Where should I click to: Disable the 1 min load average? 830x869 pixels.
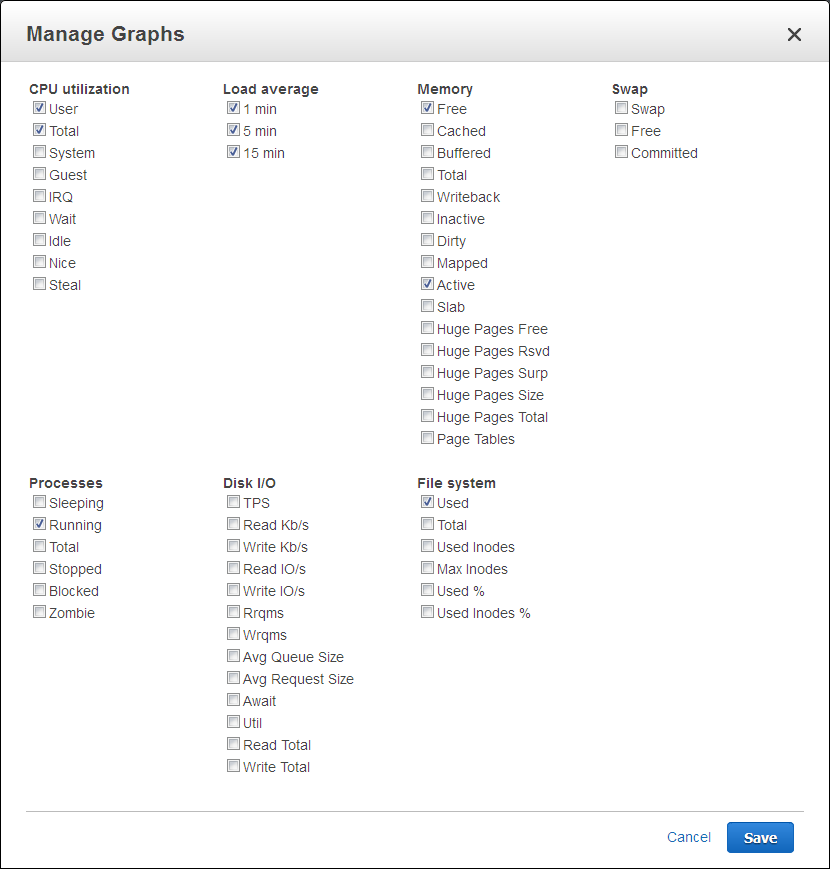[233, 108]
